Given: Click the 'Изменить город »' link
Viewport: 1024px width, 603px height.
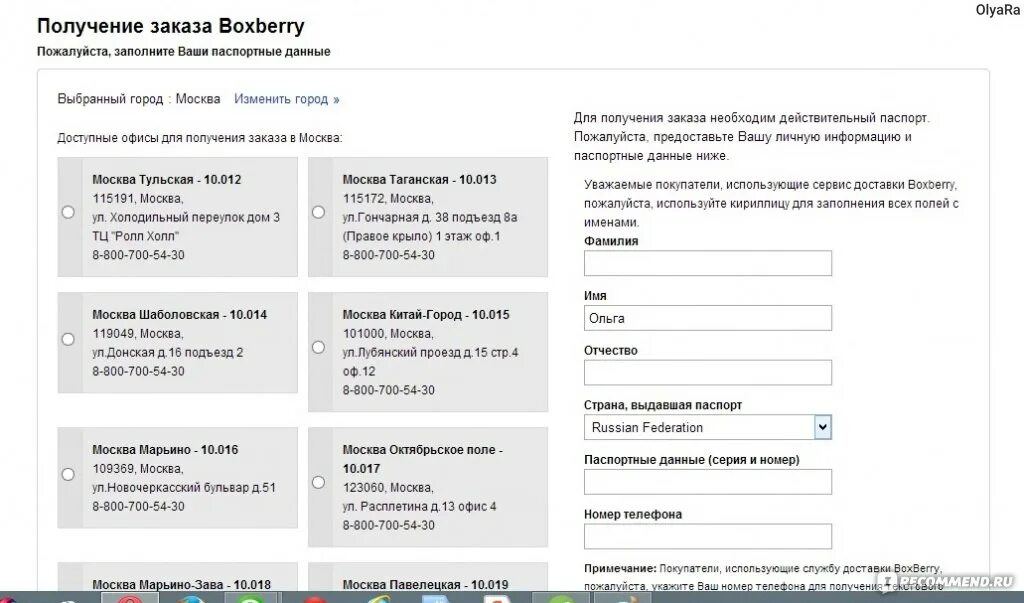Looking at the screenshot, I should tap(287, 99).
